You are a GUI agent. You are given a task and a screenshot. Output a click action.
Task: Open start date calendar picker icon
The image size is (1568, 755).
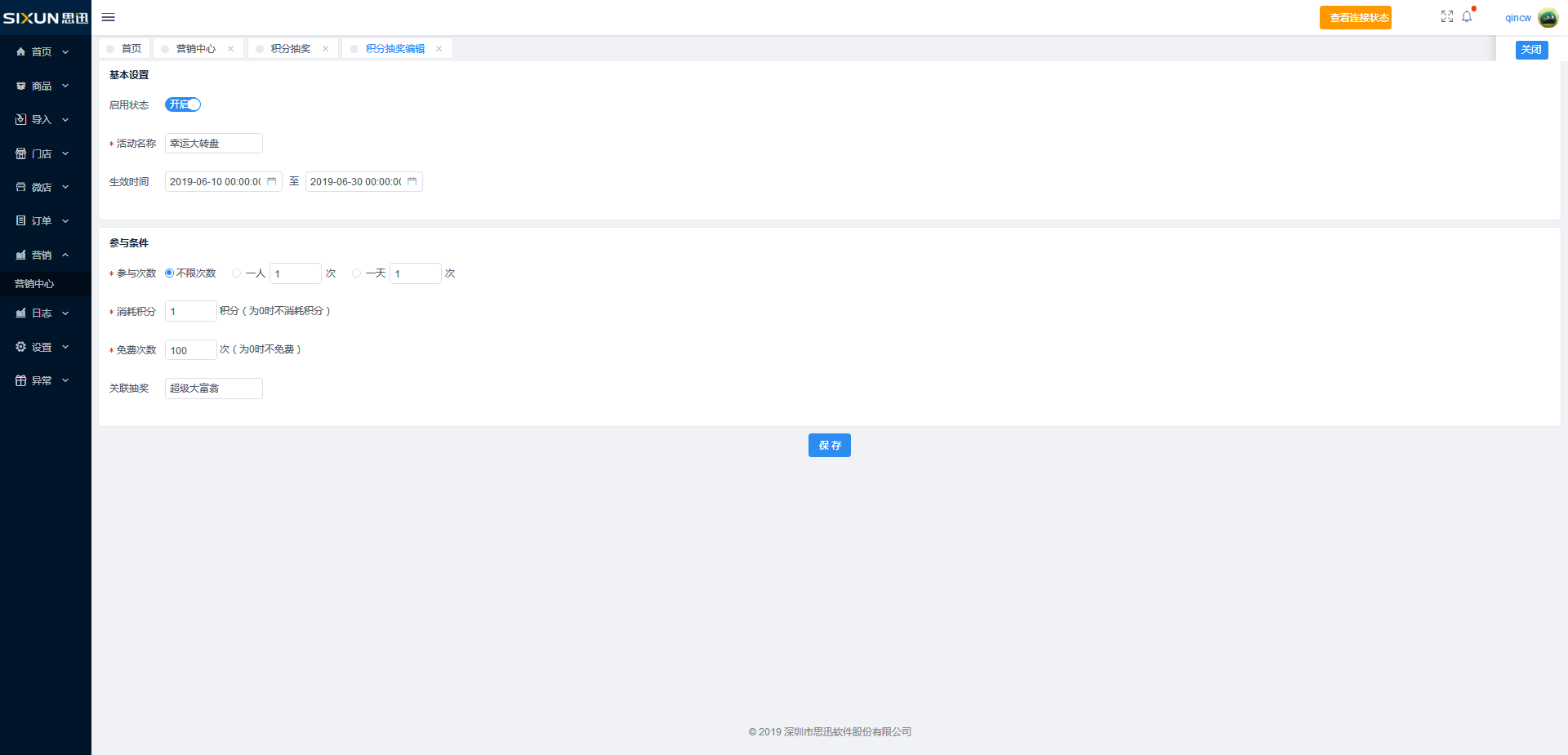point(272,181)
